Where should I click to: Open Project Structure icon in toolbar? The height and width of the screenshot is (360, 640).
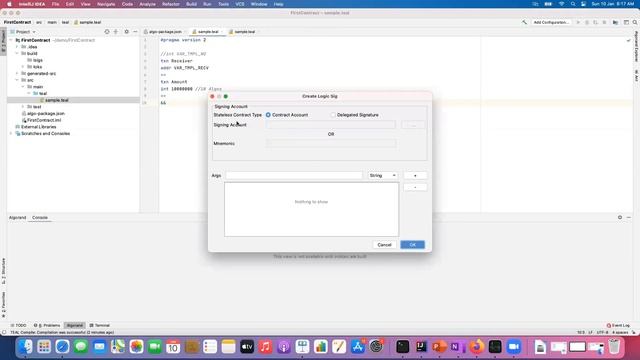click(616, 22)
